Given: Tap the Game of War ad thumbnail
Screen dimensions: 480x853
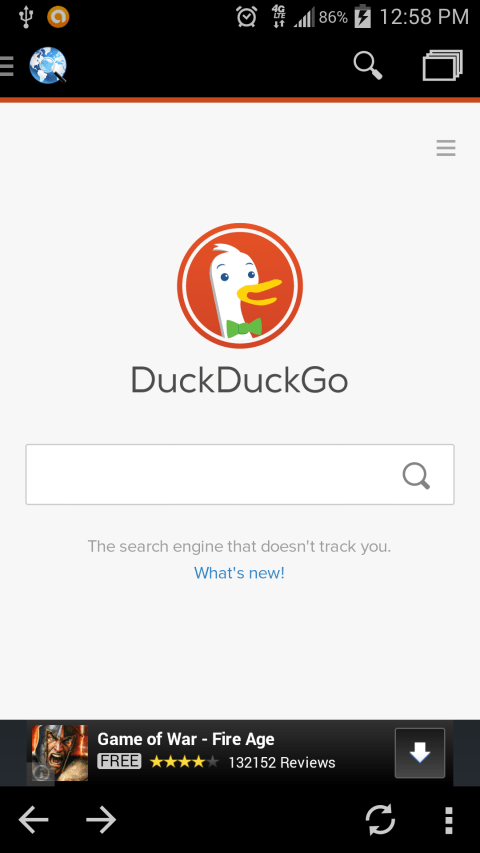Looking at the screenshot, I should [60, 753].
